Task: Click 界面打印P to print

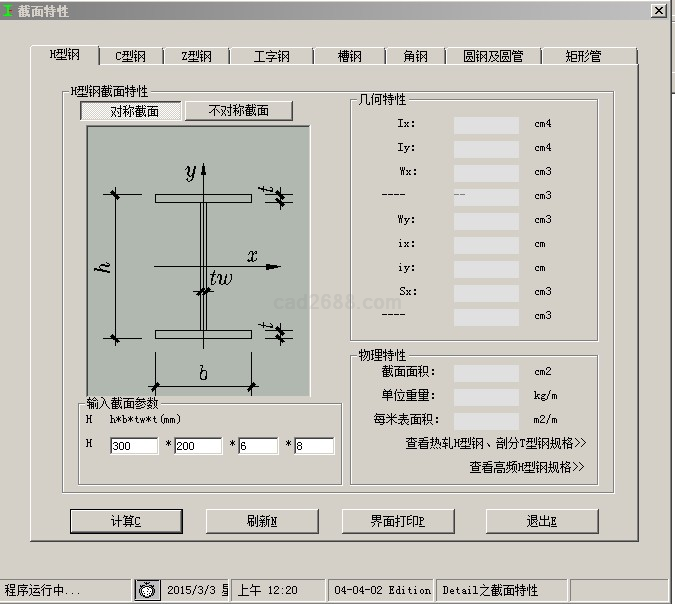Action: [397, 521]
